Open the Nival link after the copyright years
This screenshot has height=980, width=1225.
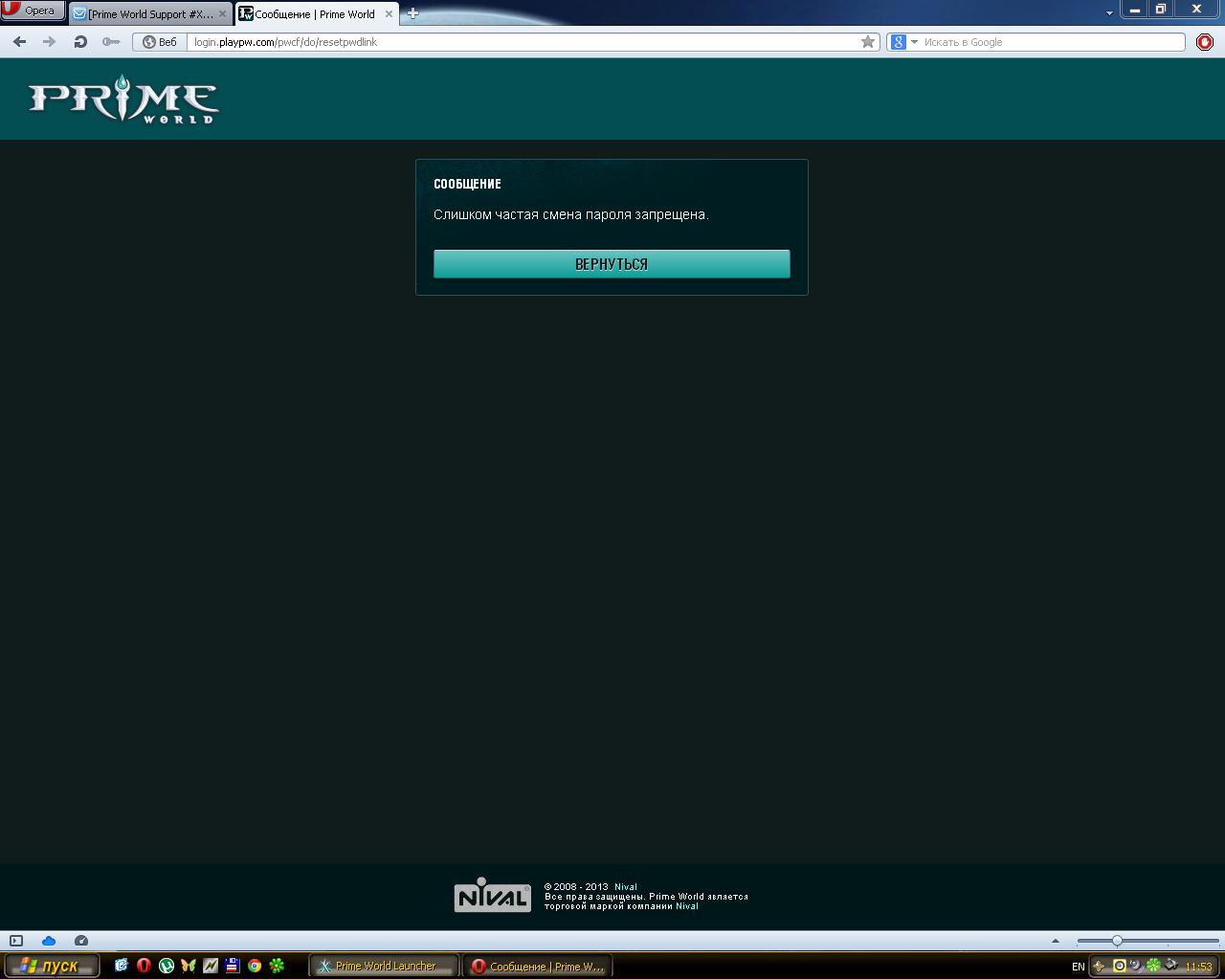pos(625,887)
